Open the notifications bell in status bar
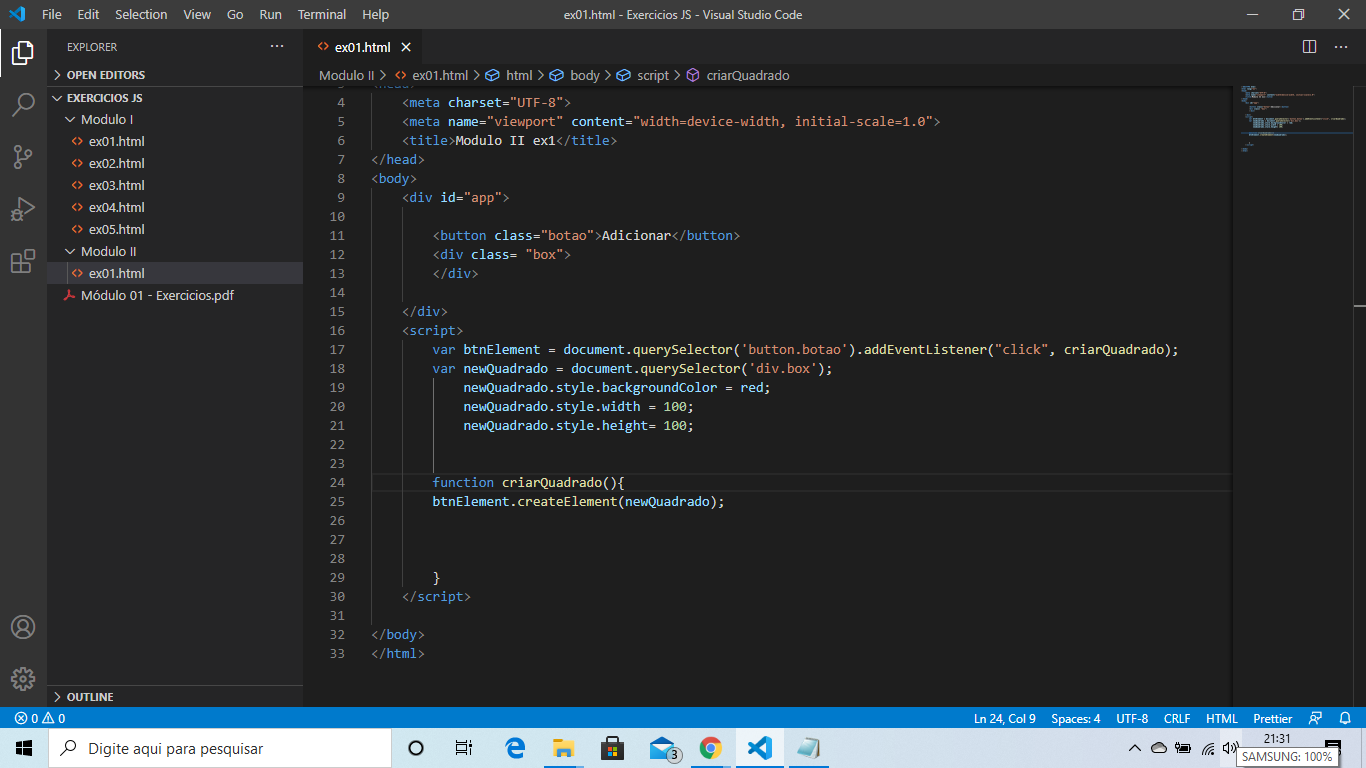1366x768 pixels. point(1345,718)
